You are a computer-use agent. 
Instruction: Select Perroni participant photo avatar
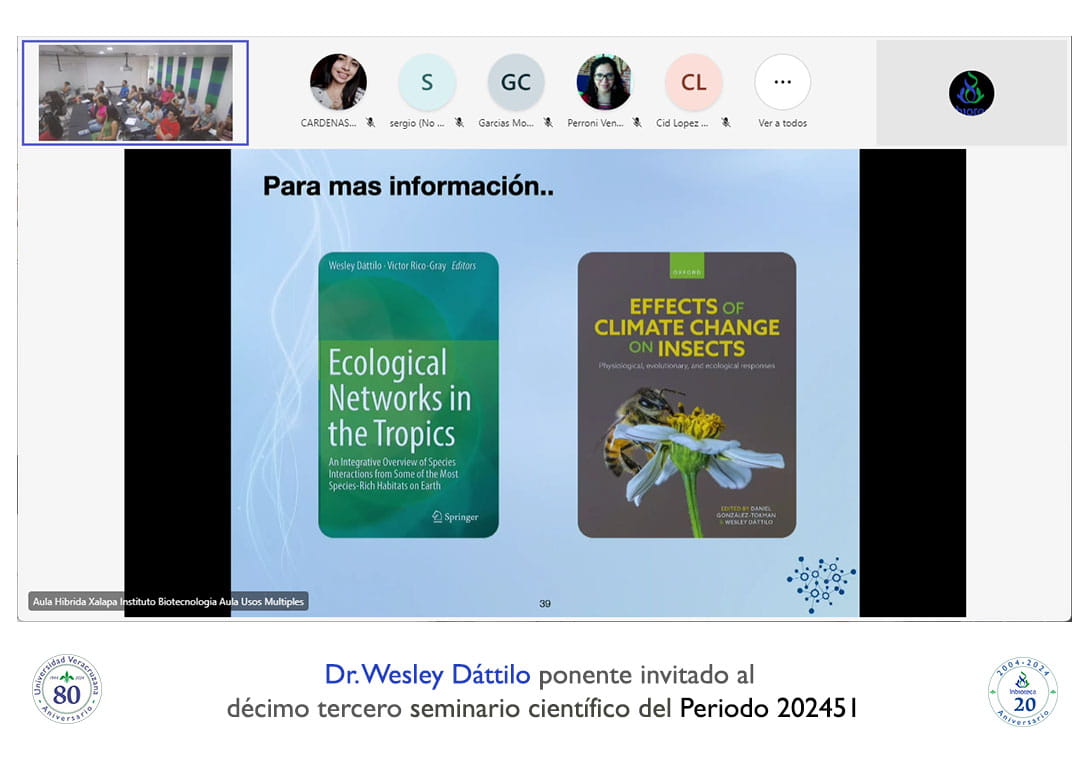pyautogui.click(x=604, y=82)
